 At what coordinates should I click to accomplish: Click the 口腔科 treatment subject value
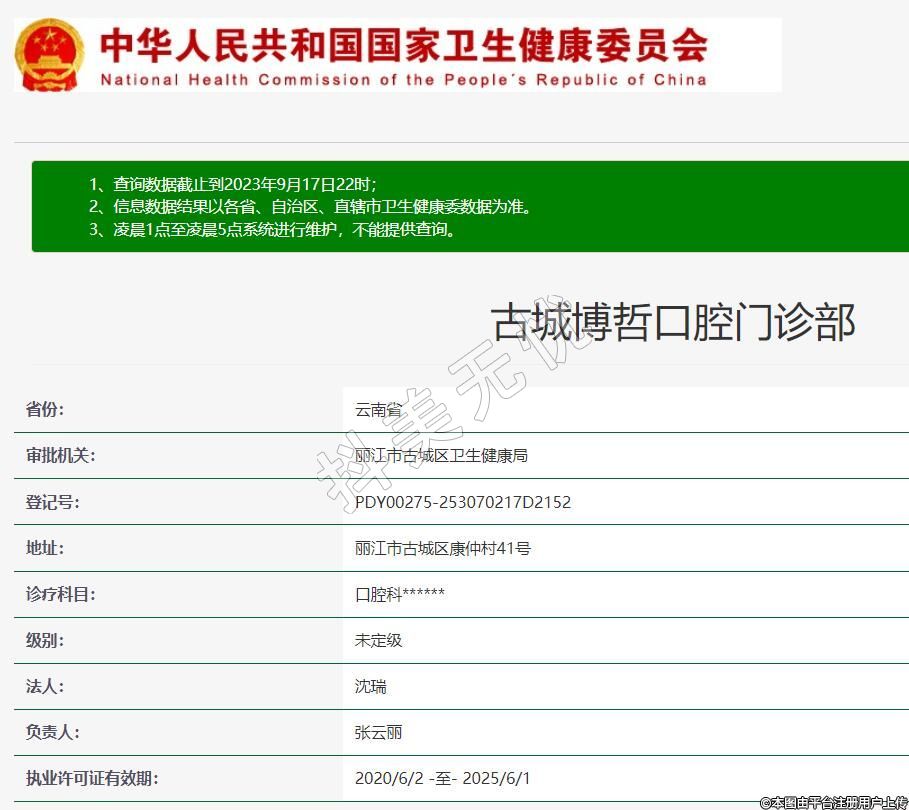coord(399,594)
